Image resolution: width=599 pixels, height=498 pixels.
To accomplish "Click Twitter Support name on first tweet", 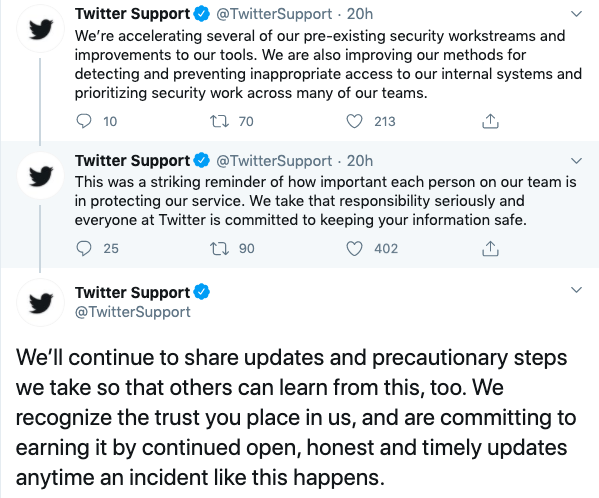I will pos(132,14).
